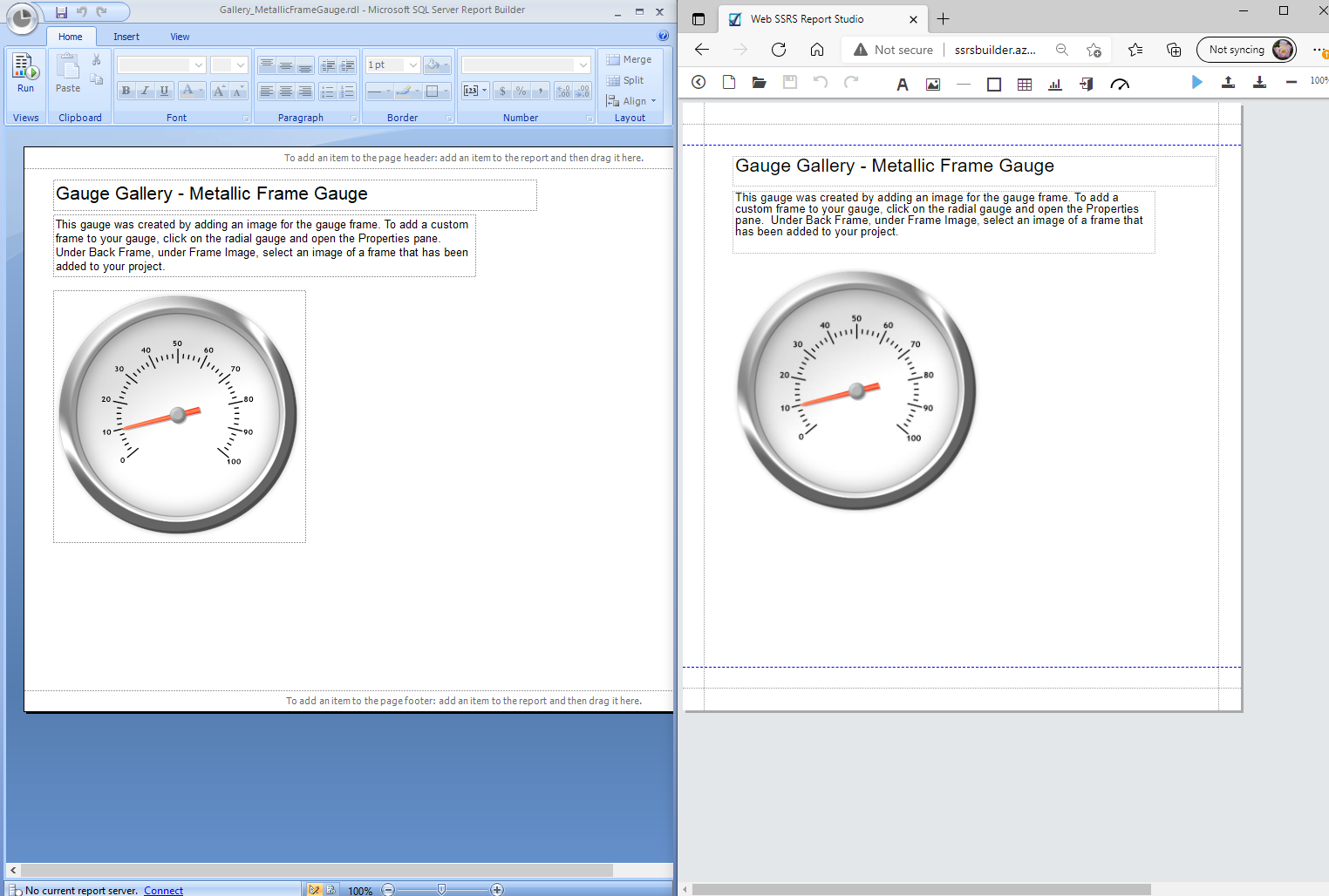Expand the border width 1 pt dropdown
Screen dimensions: 1329x896
[412, 64]
